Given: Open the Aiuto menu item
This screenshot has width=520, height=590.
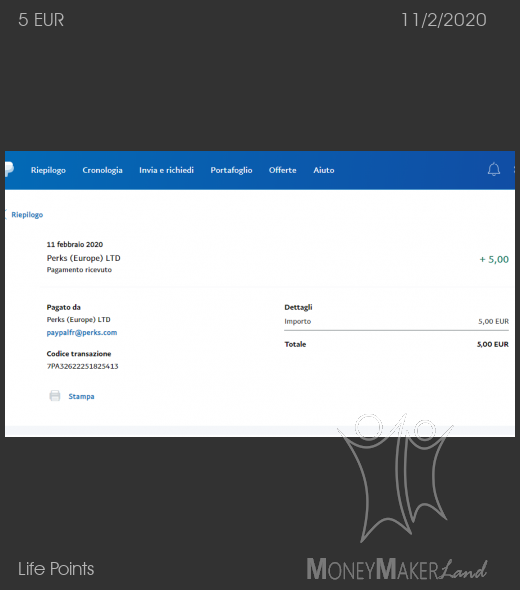Looking at the screenshot, I should point(324,170).
